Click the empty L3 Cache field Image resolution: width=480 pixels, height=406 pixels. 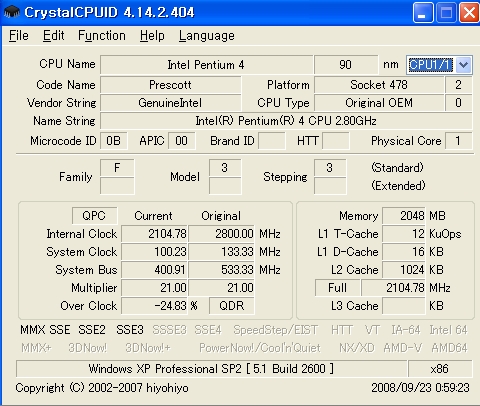[404, 306]
